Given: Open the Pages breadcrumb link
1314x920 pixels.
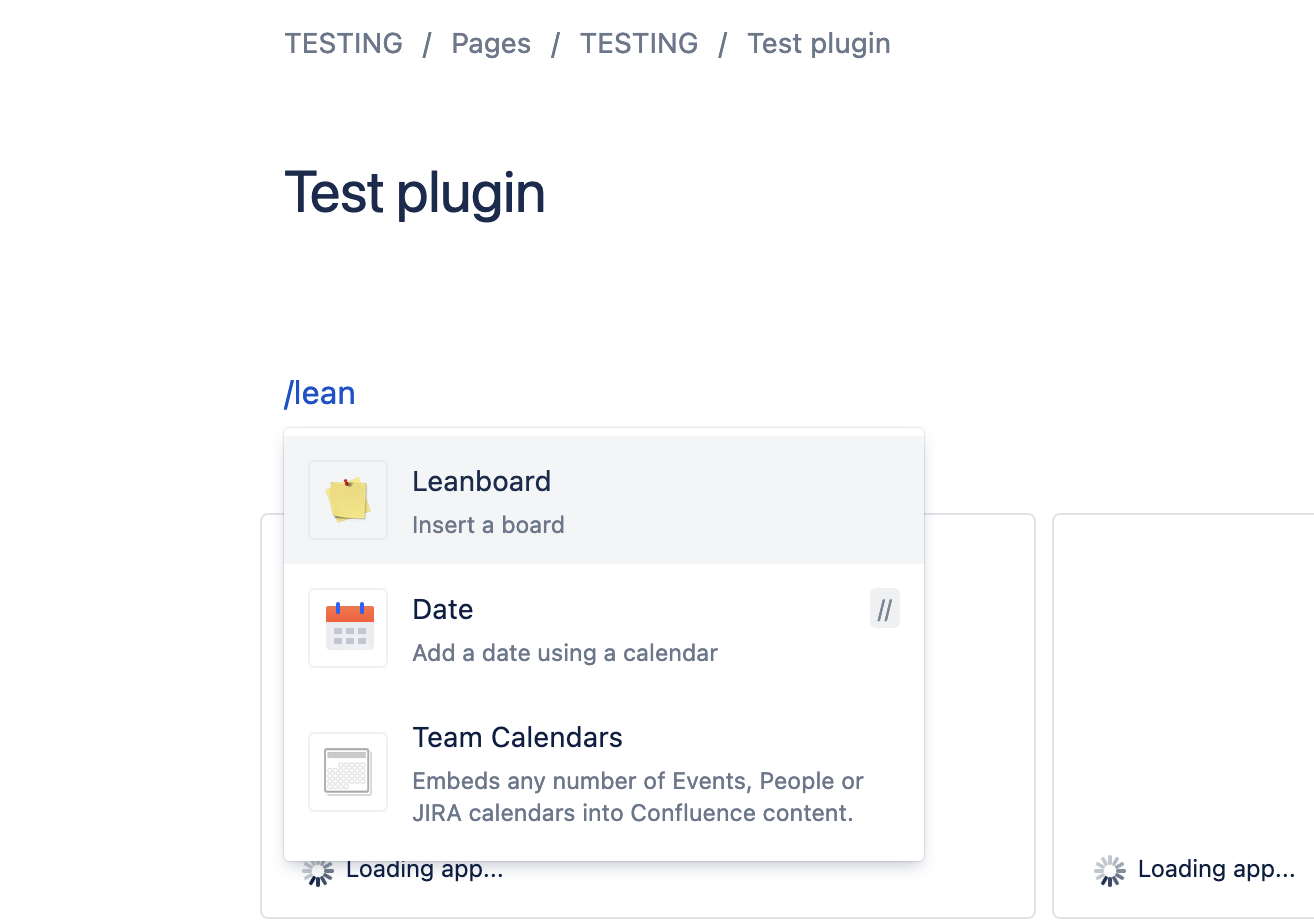Looking at the screenshot, I should [491, 44].
